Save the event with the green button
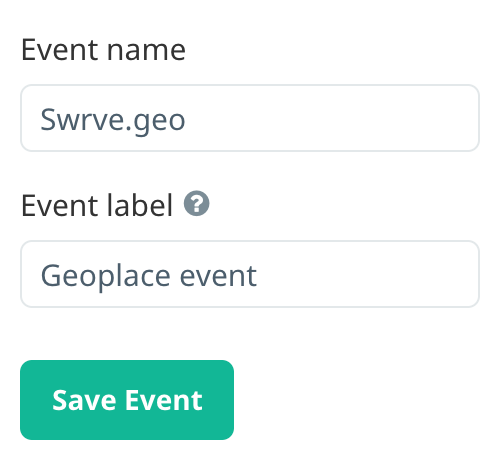The height and width of the screenshot is (460, 500). [x=127, y=400]
